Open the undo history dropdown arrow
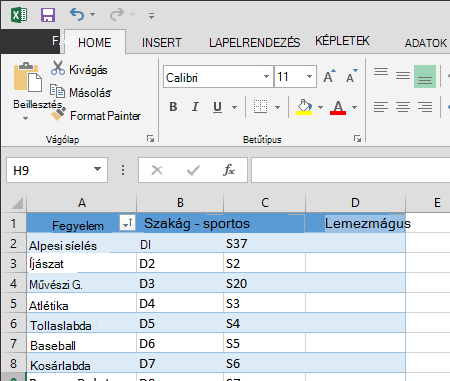Screen dimensions: 450x381 tap(93, 15)
